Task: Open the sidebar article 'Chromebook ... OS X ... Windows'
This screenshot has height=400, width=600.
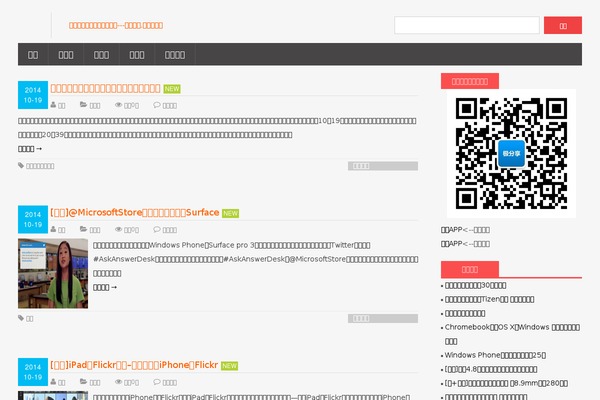Action: [x=512, y=334]
